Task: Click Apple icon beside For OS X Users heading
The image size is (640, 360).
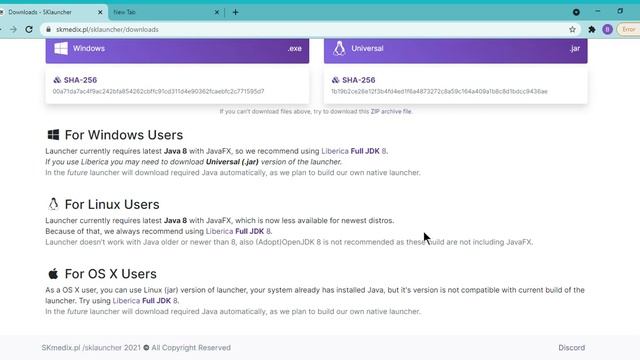Action: click(x=53, y=273)
